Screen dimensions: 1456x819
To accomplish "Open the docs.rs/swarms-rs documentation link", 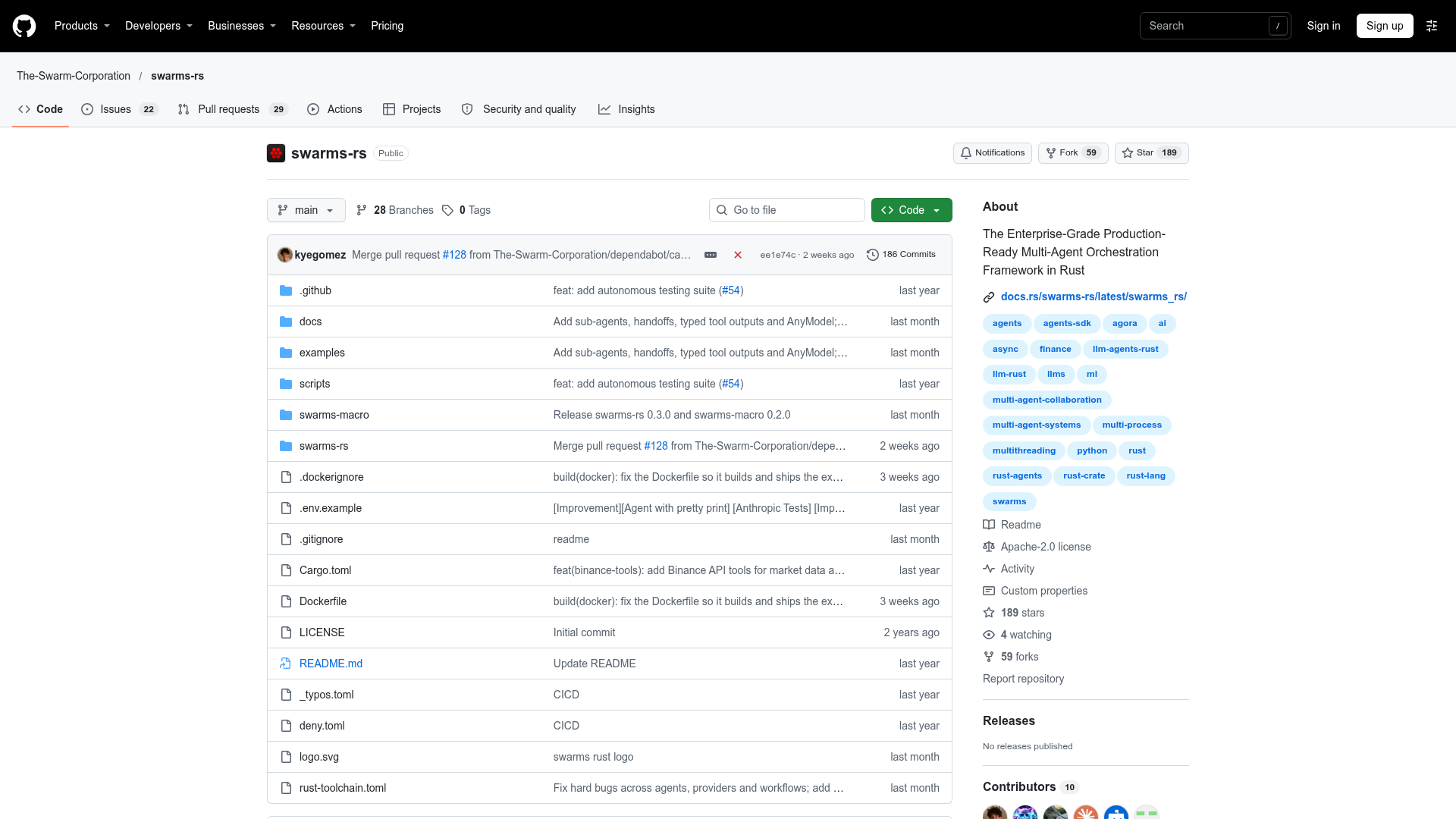I will pyautogui.click(x=1094, y=297).
